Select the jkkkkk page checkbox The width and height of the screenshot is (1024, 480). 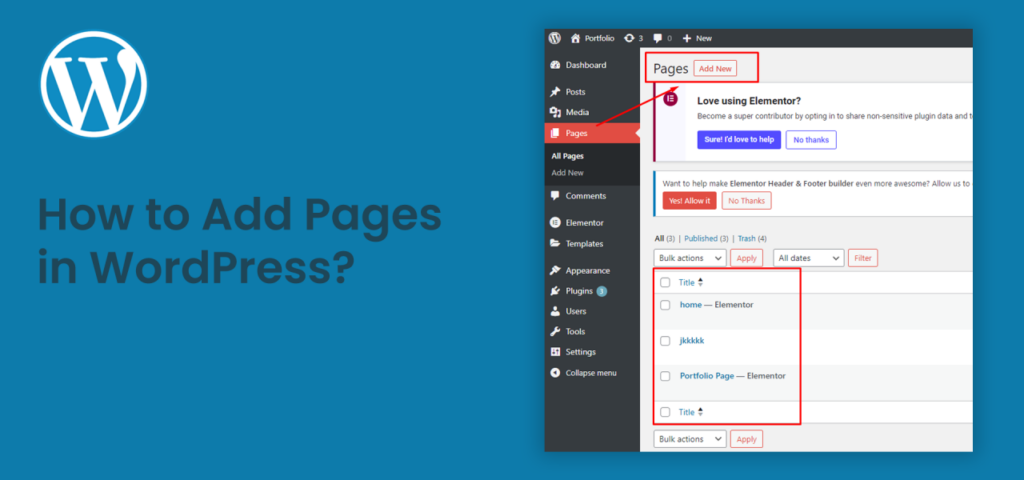(x=665, y=341)
